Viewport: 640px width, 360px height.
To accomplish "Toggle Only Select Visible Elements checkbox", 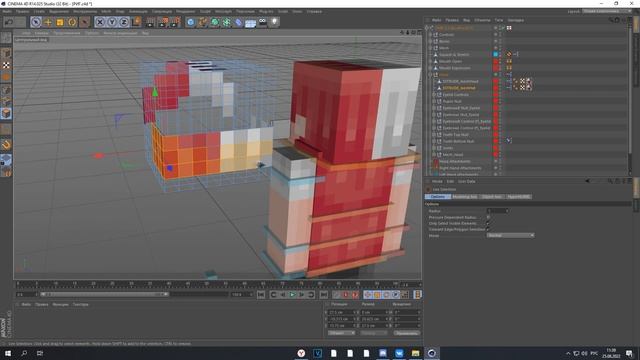I will pos(488,224).
